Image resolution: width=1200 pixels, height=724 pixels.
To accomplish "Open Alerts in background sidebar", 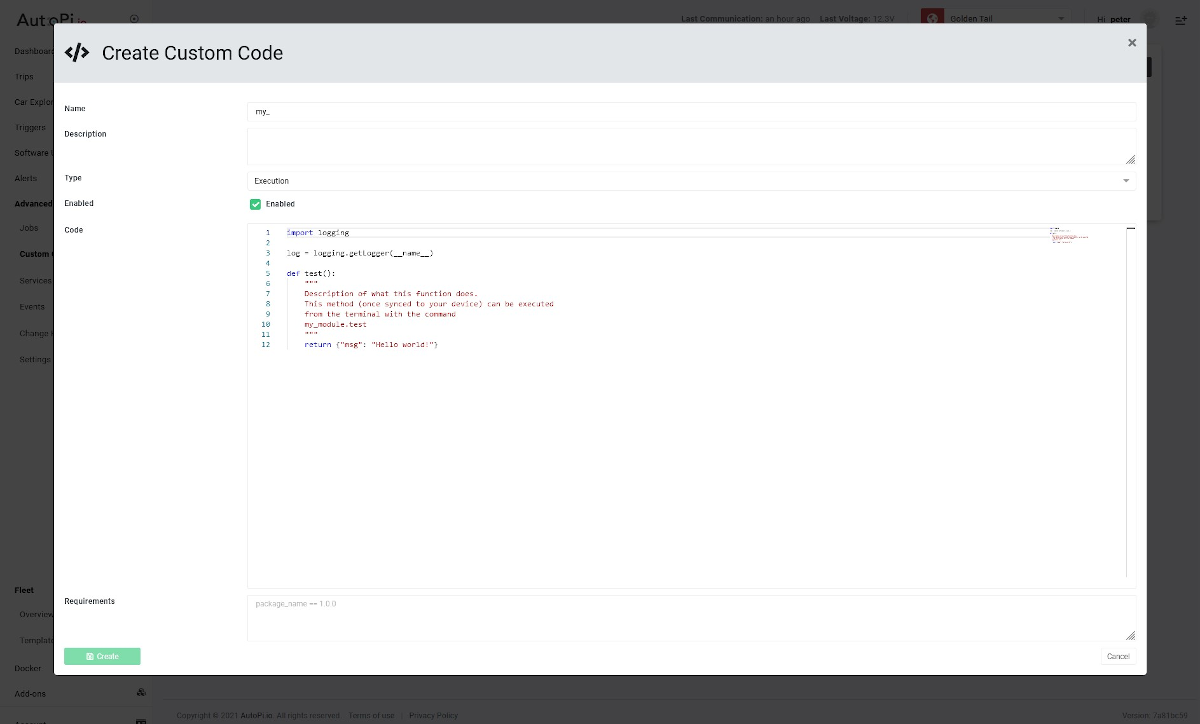I will 26,178.
